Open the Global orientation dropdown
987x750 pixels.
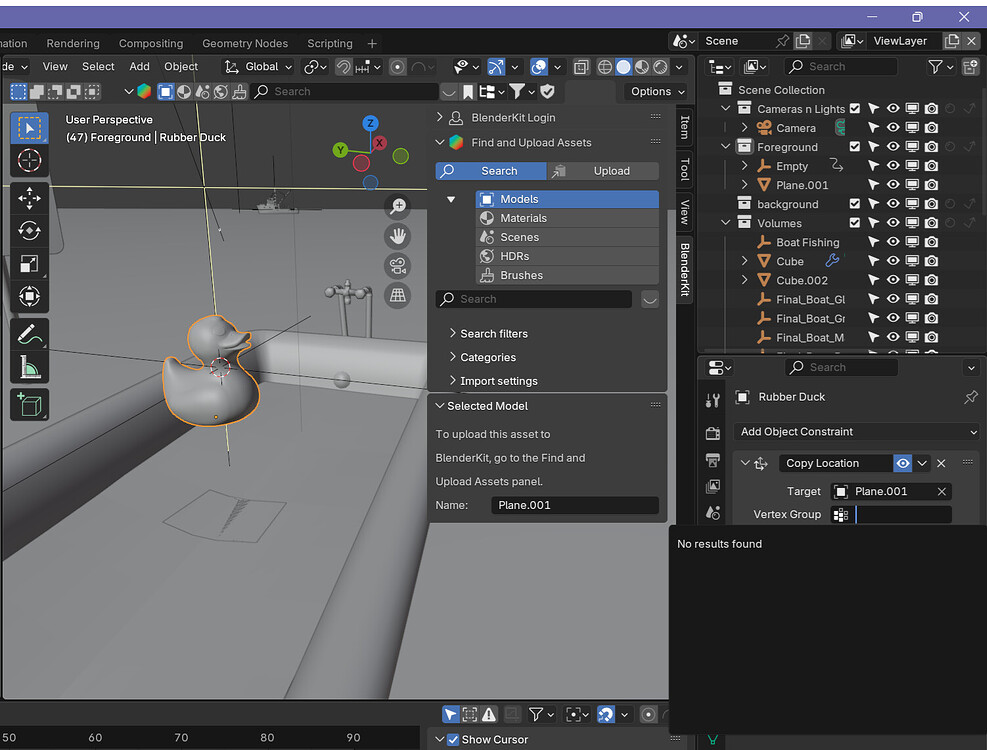pos(259,67)
